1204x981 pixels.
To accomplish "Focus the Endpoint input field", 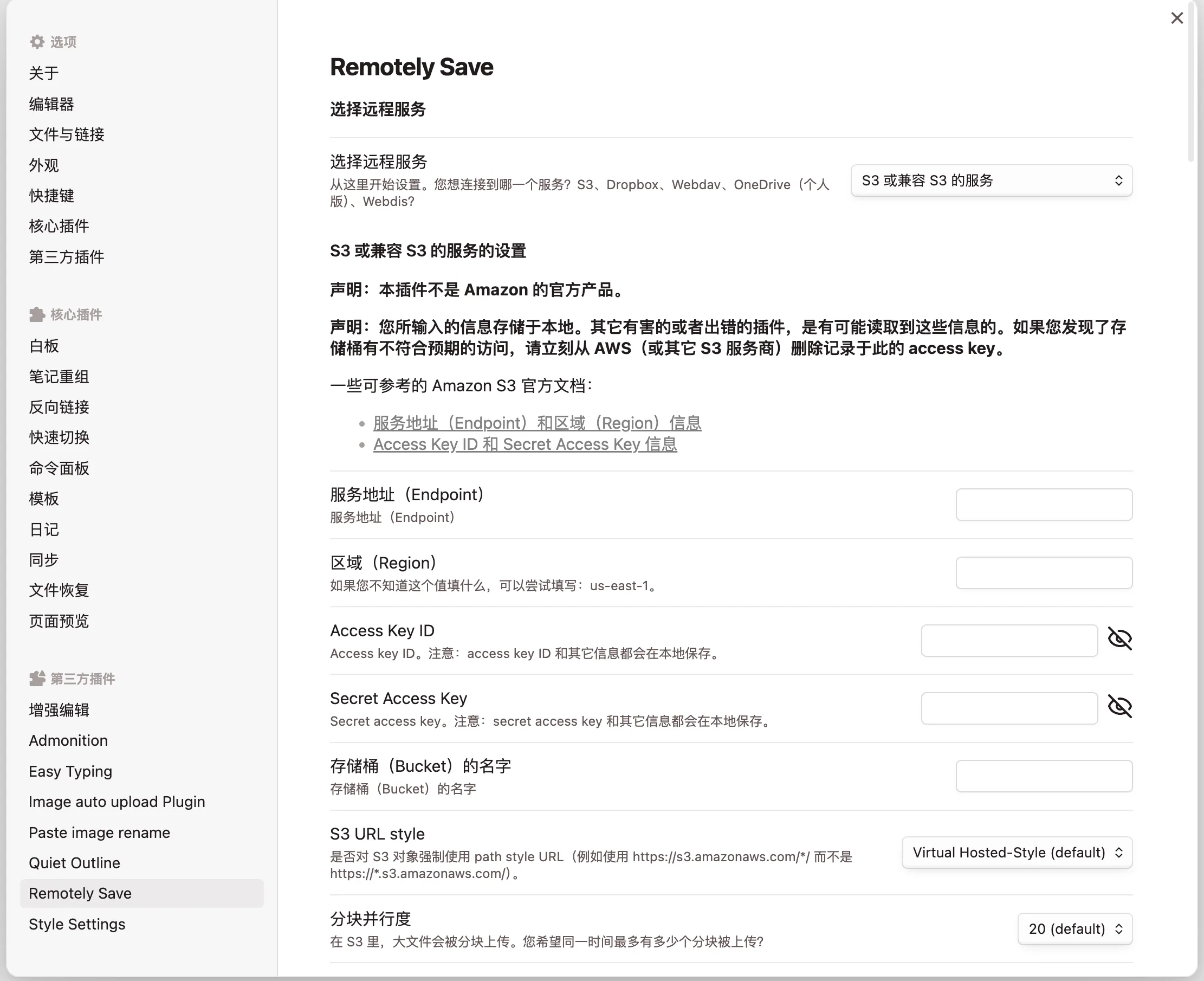I will point(1044,505).
